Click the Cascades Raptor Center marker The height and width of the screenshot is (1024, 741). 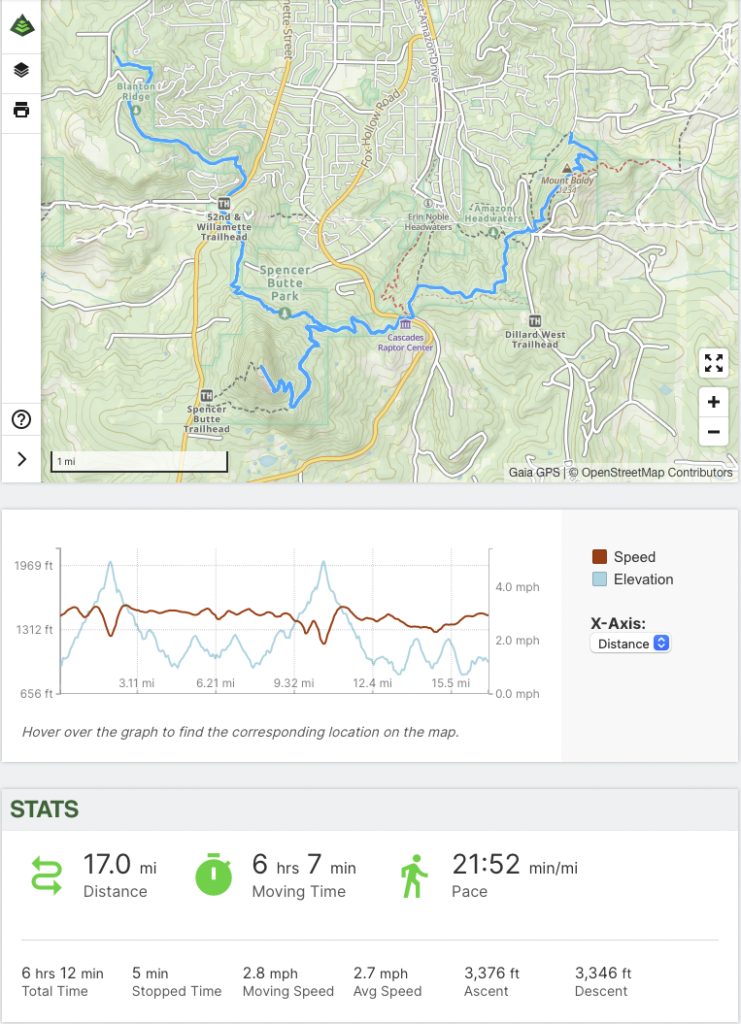coord(406,324)
